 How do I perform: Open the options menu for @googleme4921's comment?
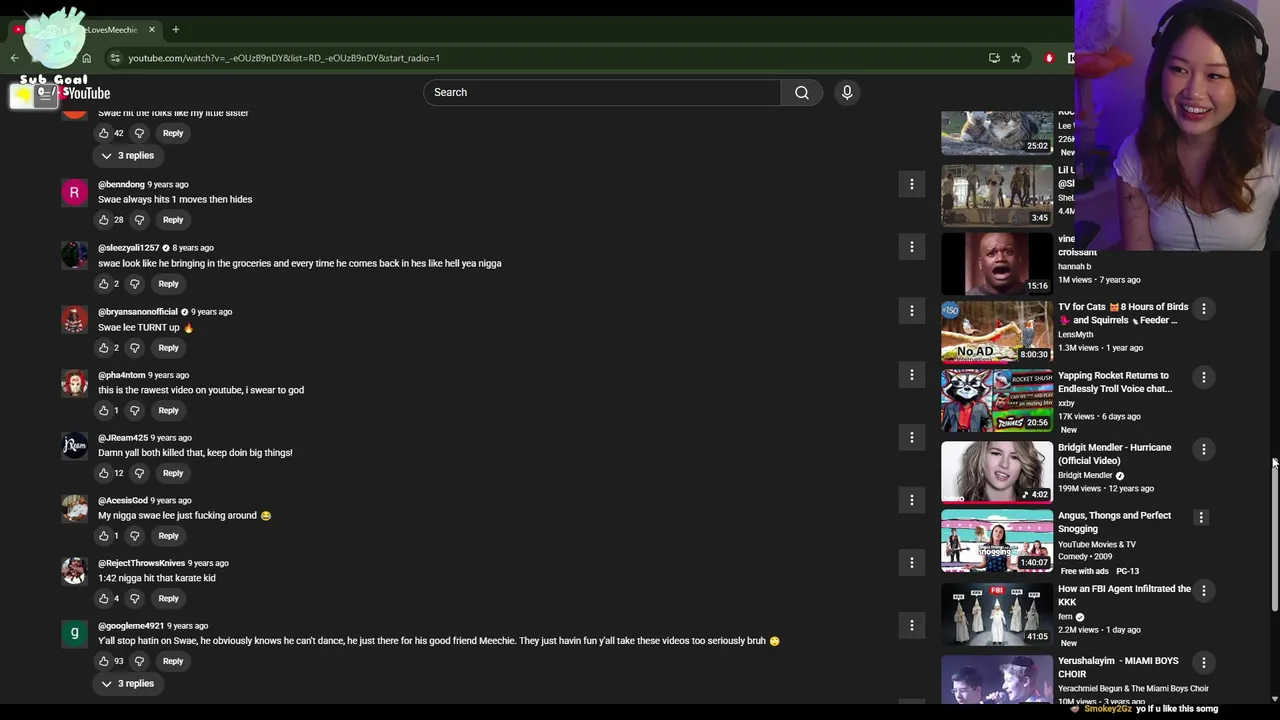[911, 625]
